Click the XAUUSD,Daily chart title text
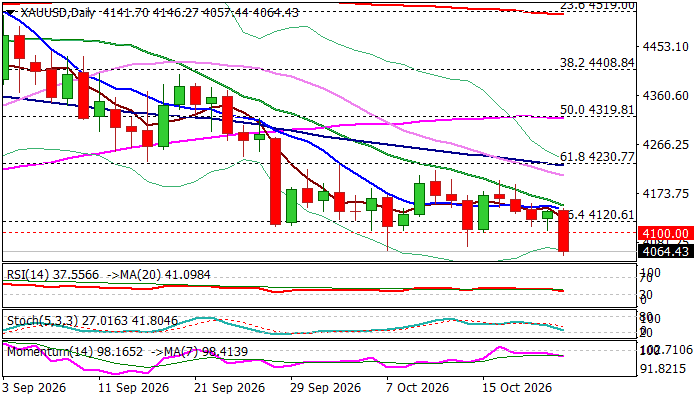Viewport: 700px width, 400px height. click(58, 13)
